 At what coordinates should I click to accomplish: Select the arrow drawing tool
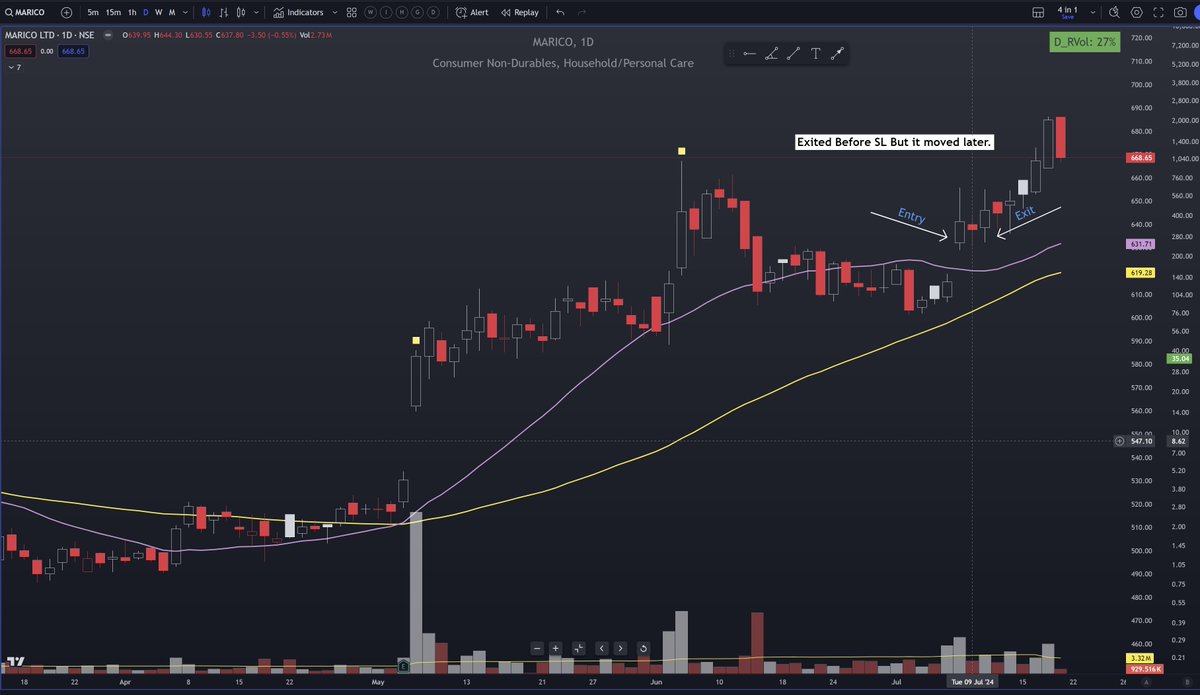pos(837,54)
